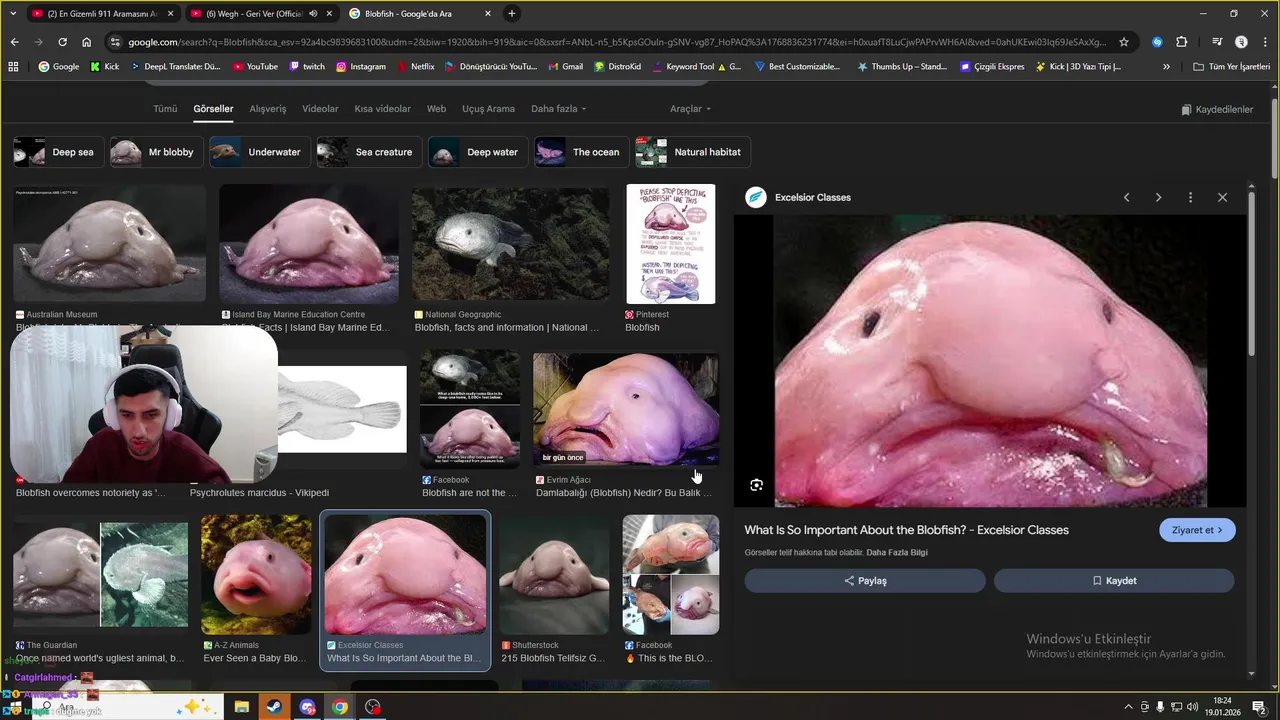Screen dimensions: 1280x720
Task: Open Discord from the taskbar
Action: tap(307, 707)
